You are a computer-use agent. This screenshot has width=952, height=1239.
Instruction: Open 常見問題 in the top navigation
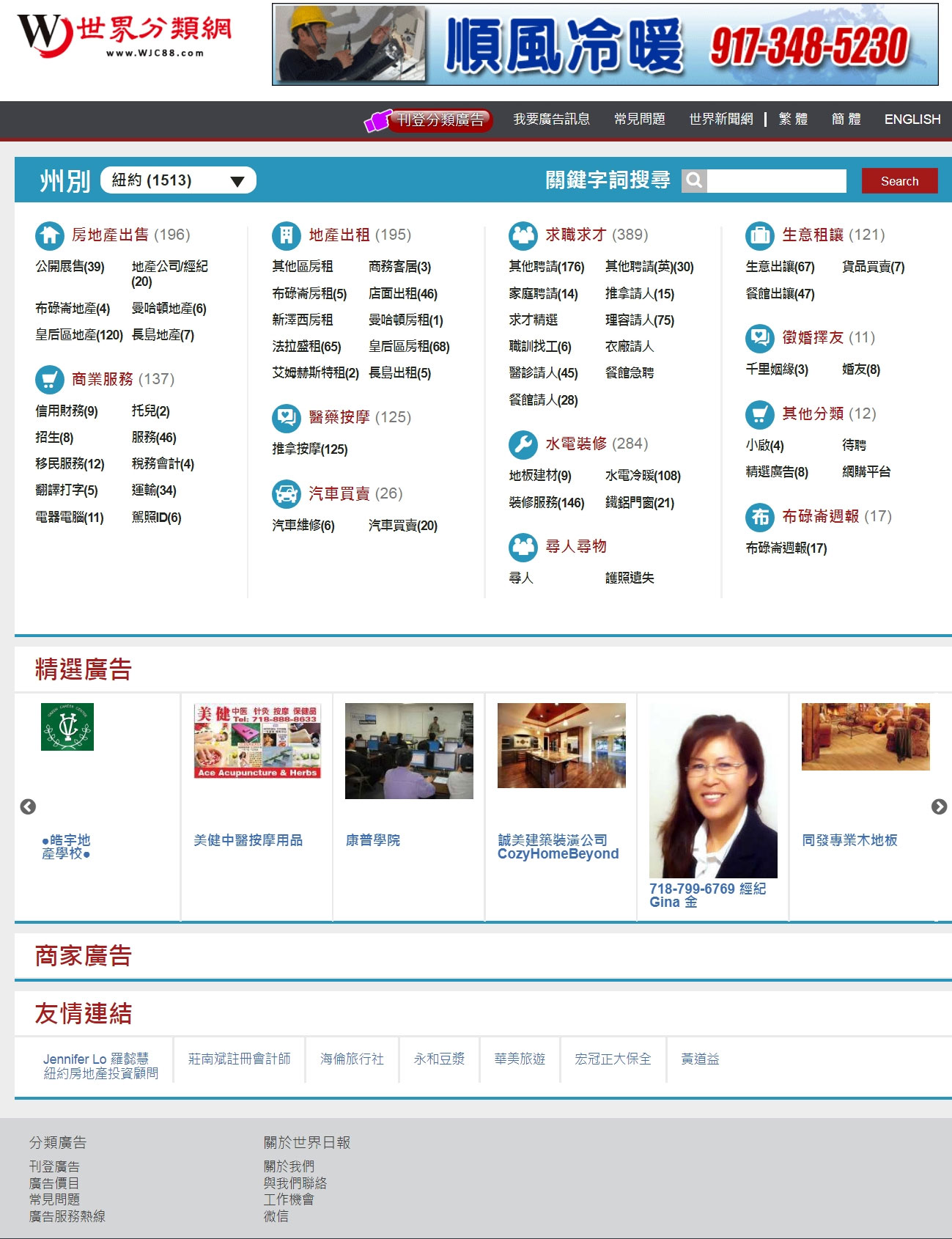tap(639, 120)
